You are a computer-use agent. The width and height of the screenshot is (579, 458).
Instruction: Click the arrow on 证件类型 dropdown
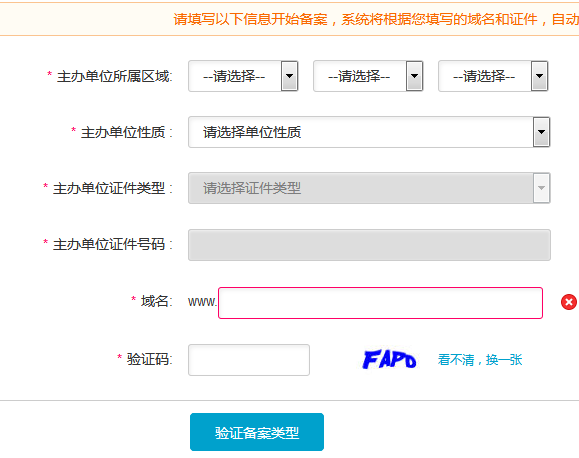coord(541,188)
